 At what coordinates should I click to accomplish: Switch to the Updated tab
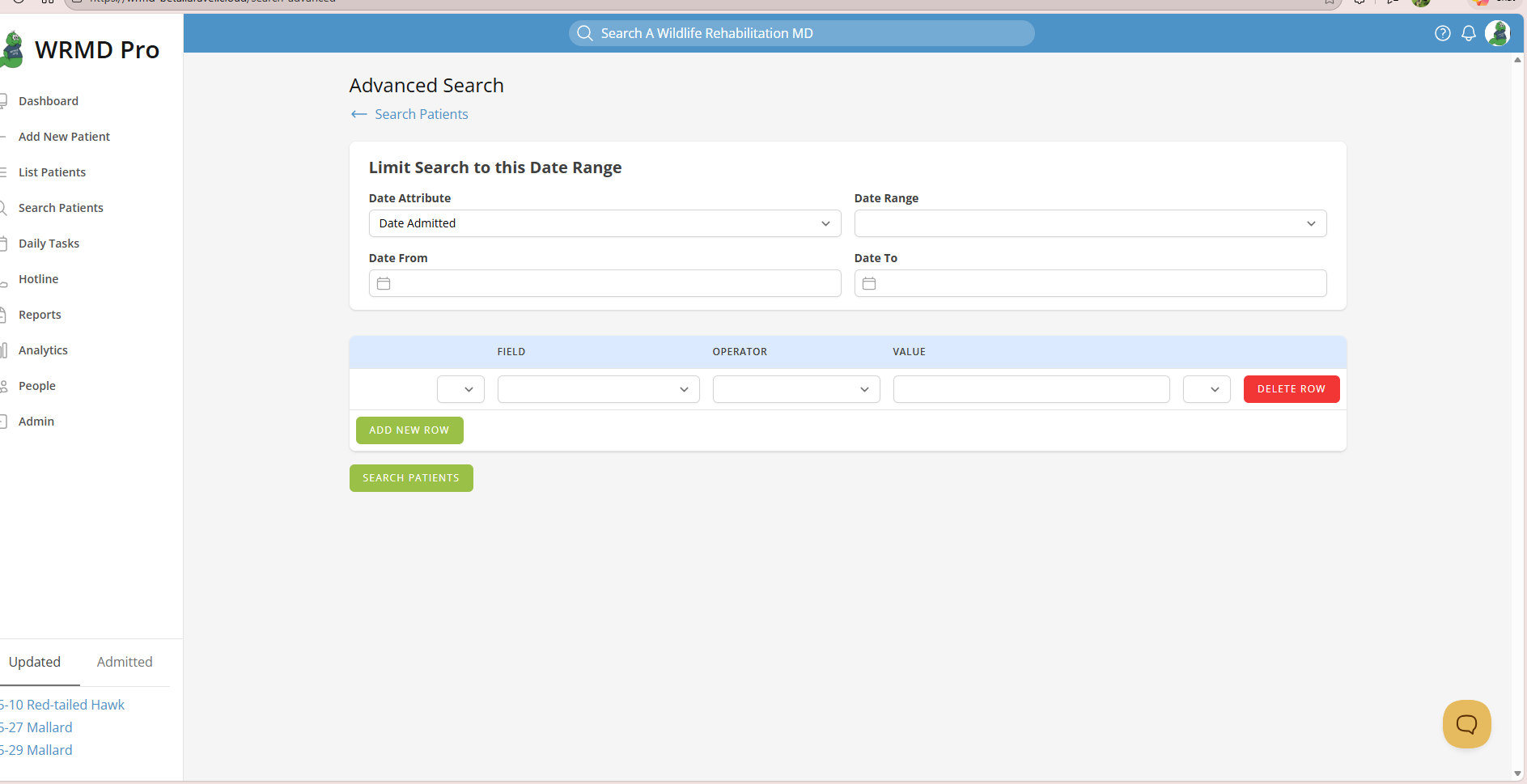tap(35, 662)
